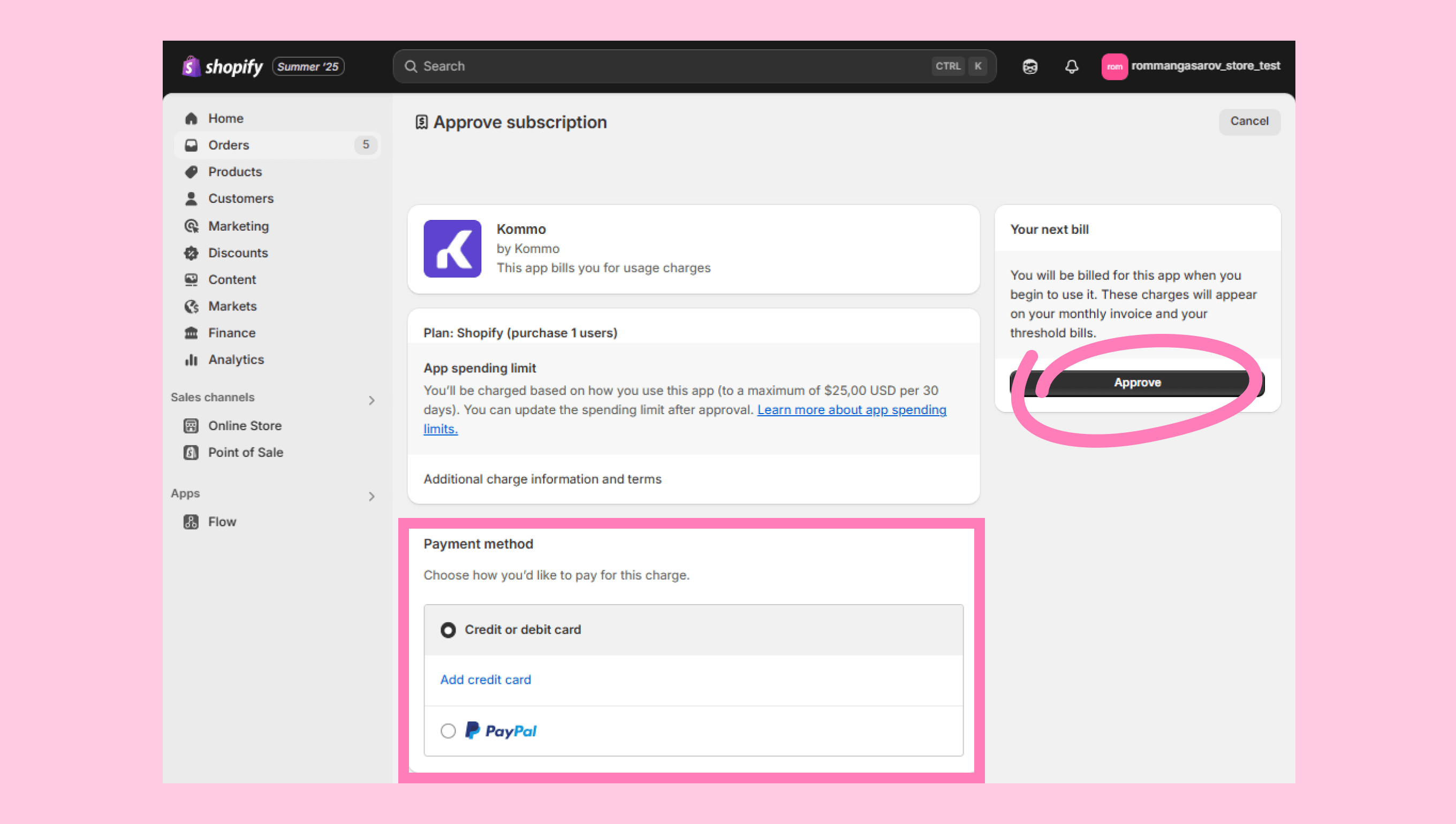
Task: Click the Approve subscription receipt icon
Action: [421, 122]
